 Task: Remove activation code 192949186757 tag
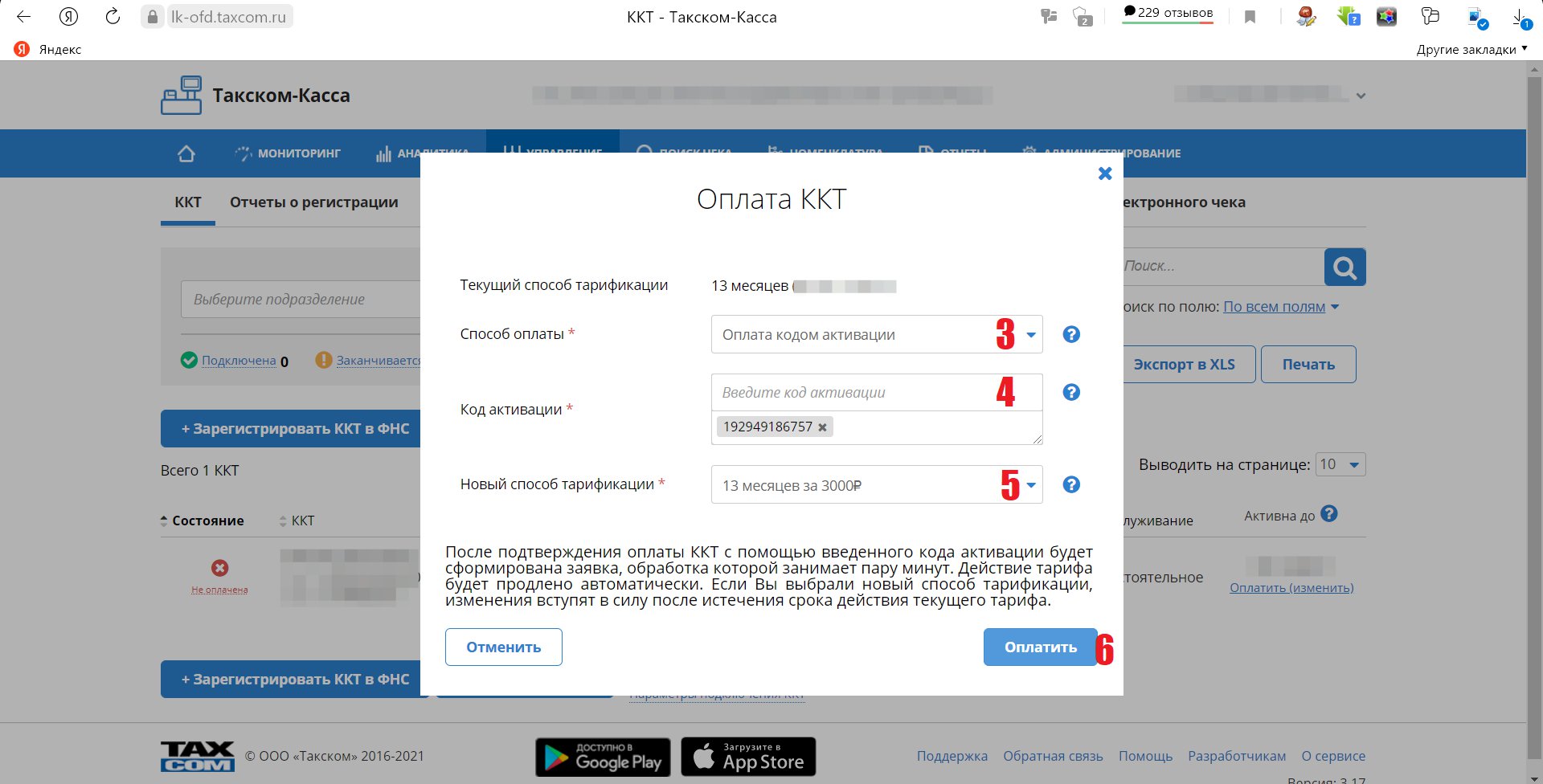(822, 427)
